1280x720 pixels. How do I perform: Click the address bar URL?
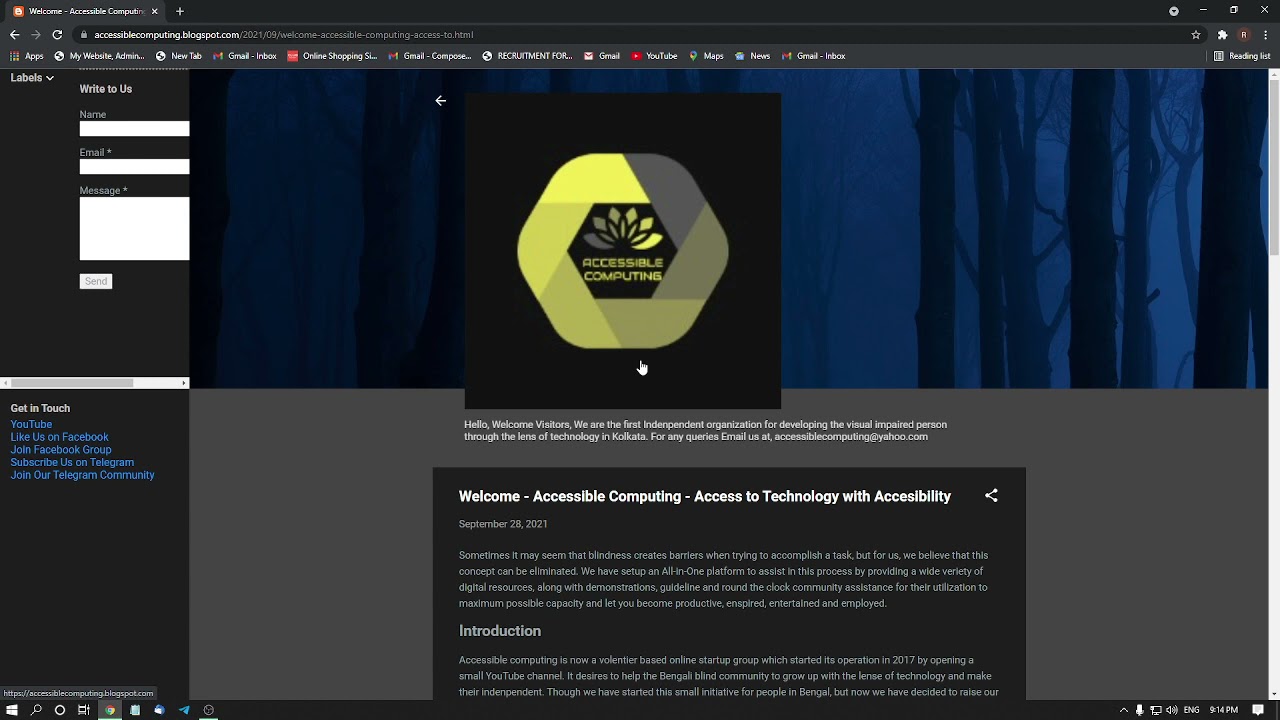tap(283, 34)
